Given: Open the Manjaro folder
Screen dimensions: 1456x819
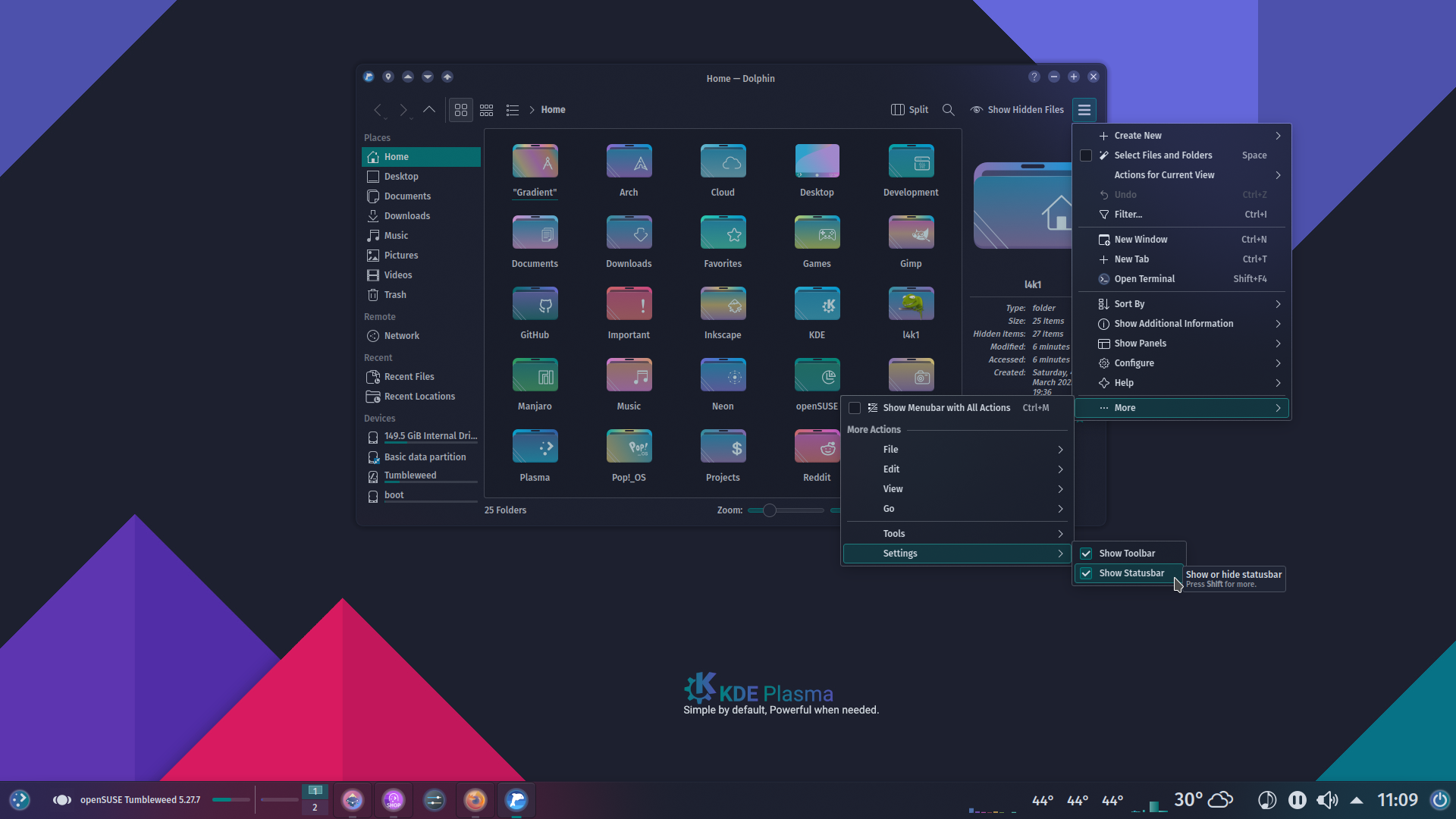Looking at the screenshot, I should 535,385.
